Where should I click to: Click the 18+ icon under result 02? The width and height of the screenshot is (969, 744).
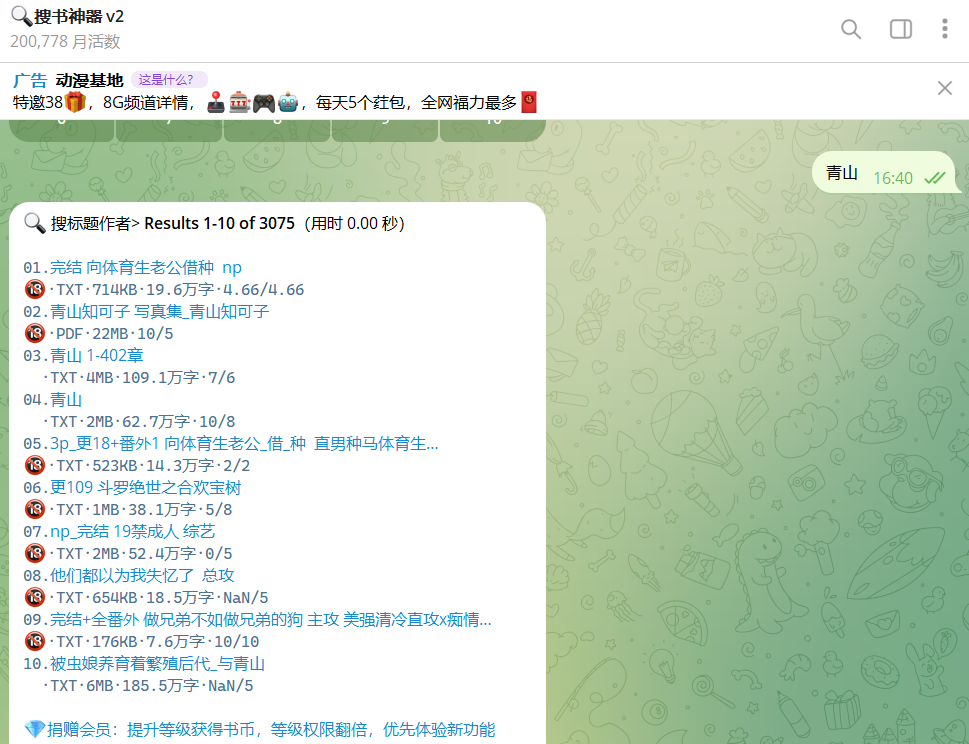35,333
